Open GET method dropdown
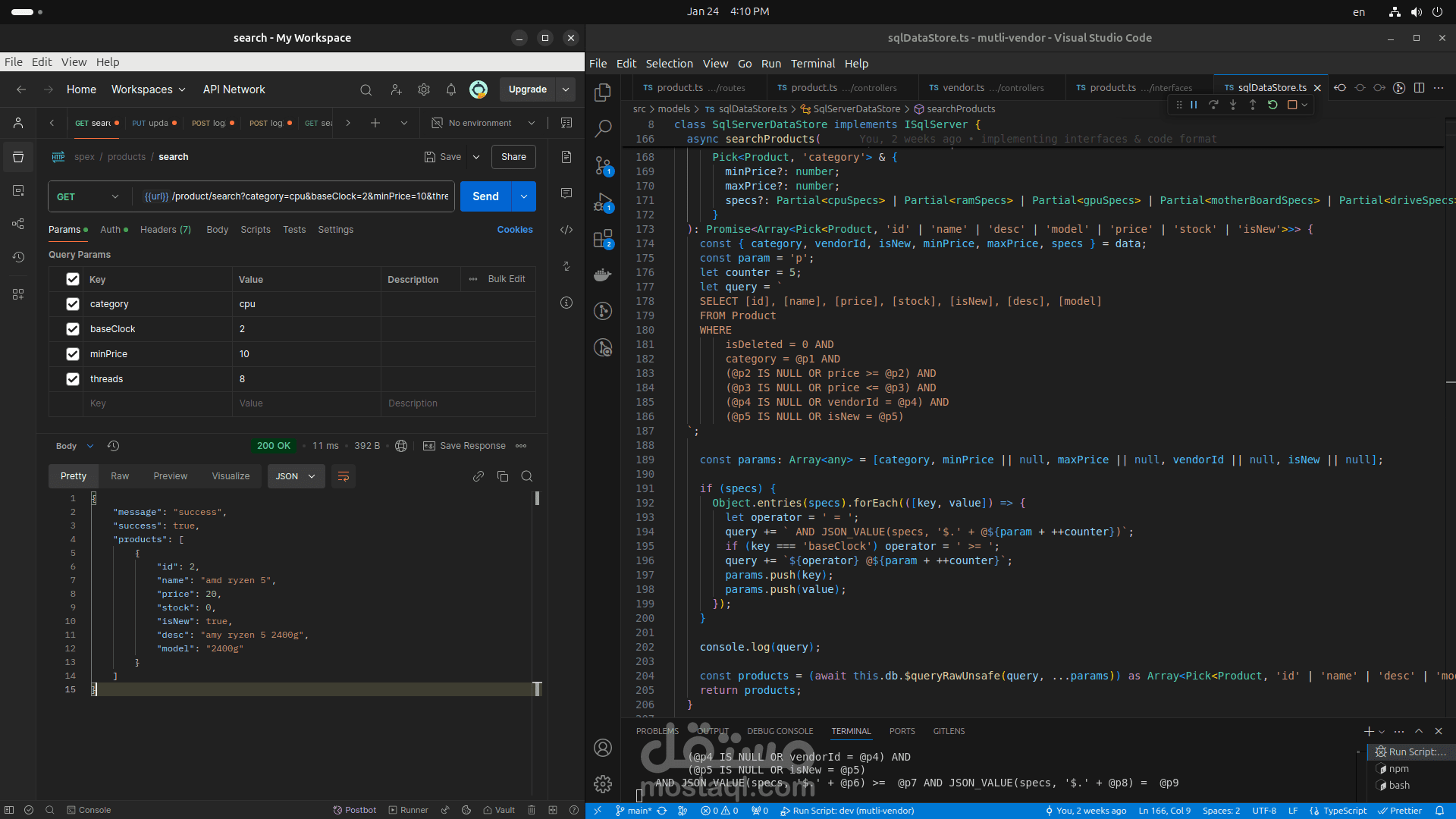Screen dimensions: 1456x819 point(89,196)
